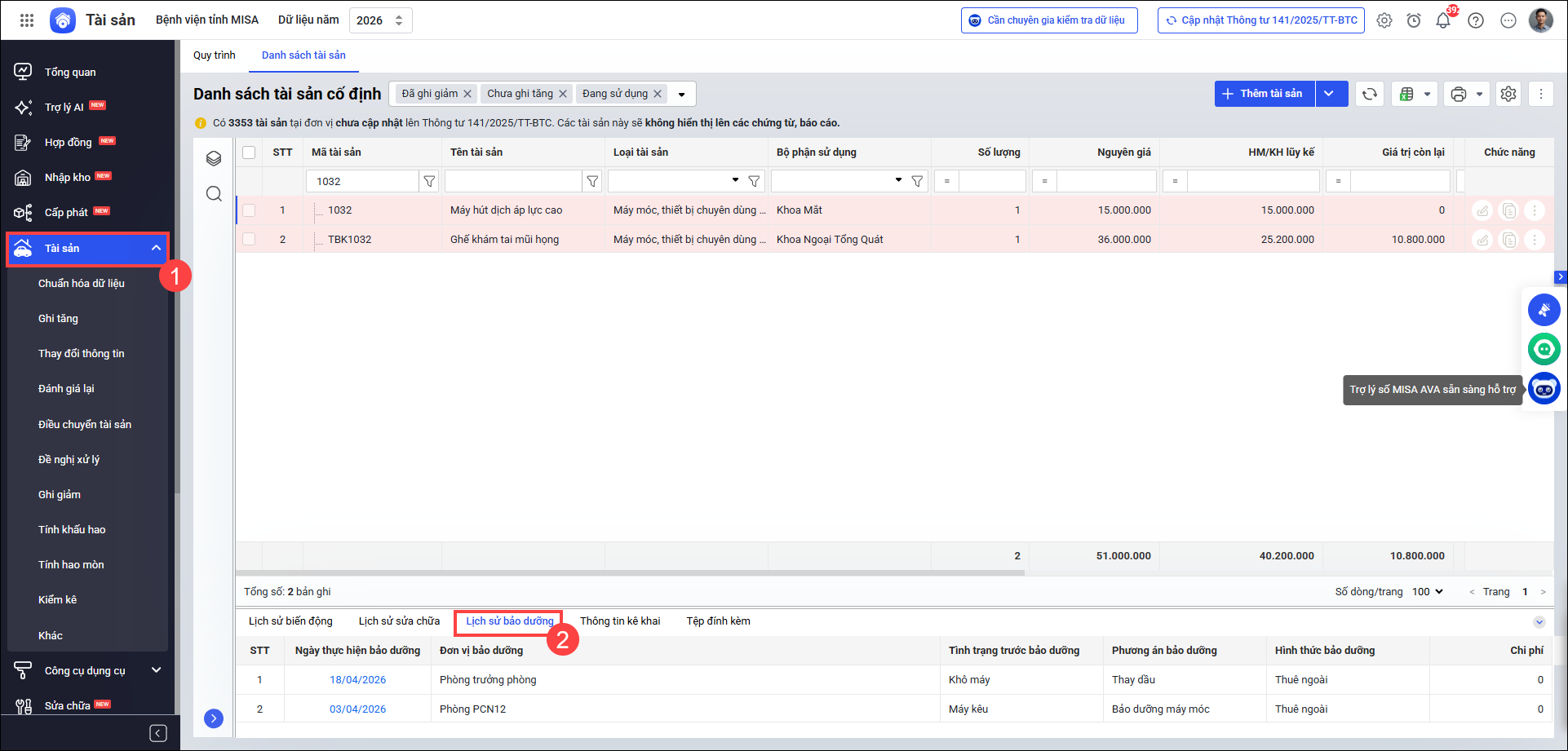Click the printer icon

pyautogui.click(x=1459, y=94)
